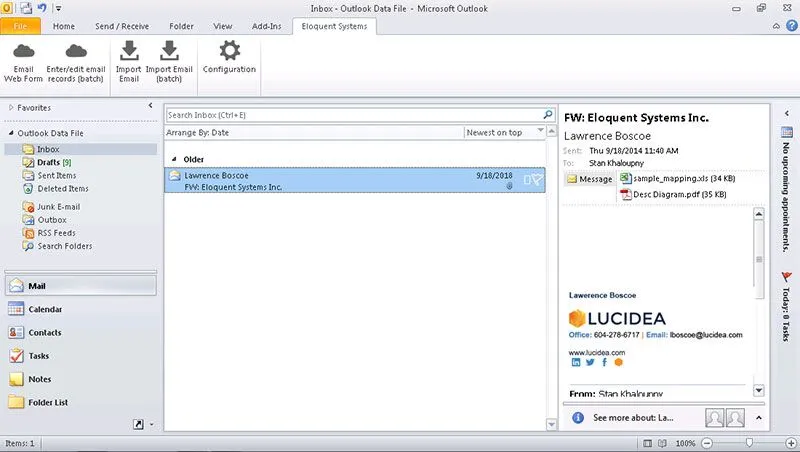Click the calendar icon in To-Do bar
Image resolution: width=800 pixels, height=452 pixels.
click(786, 132)
